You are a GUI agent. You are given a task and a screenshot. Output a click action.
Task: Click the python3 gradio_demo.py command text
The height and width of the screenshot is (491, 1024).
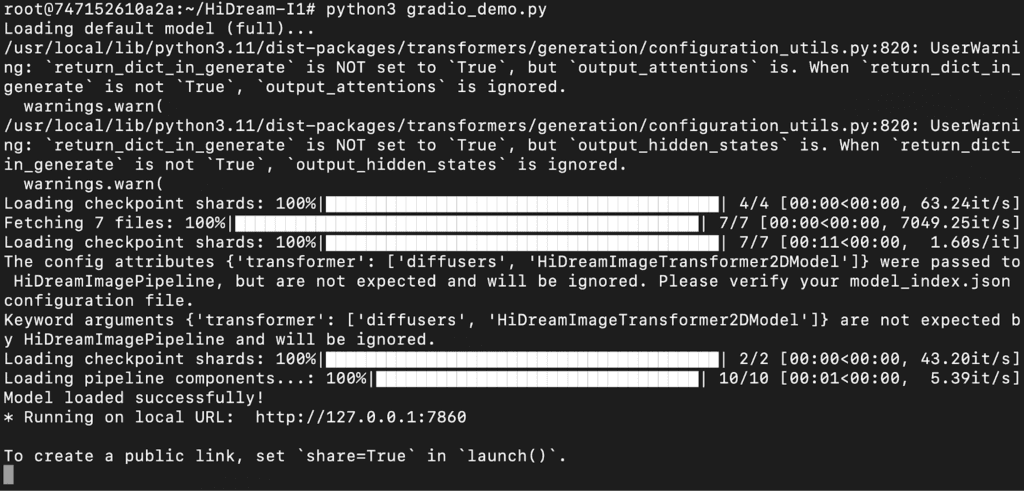(x=436, y=9)
